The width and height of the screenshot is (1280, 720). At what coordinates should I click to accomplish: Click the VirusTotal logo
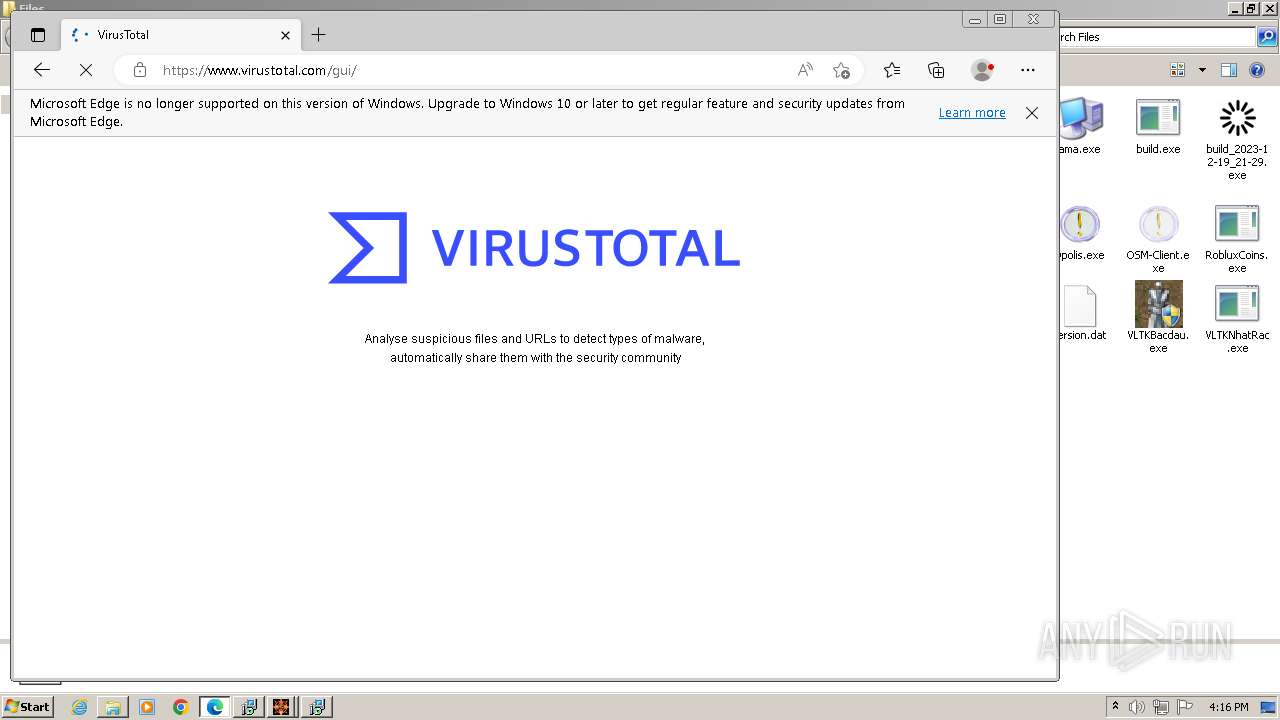click(x=534, y=247)
